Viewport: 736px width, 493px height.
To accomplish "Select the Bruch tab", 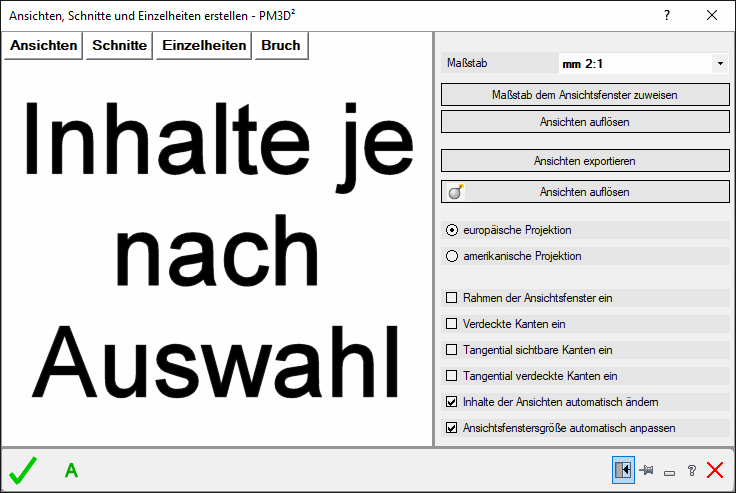I will (280, 45).
